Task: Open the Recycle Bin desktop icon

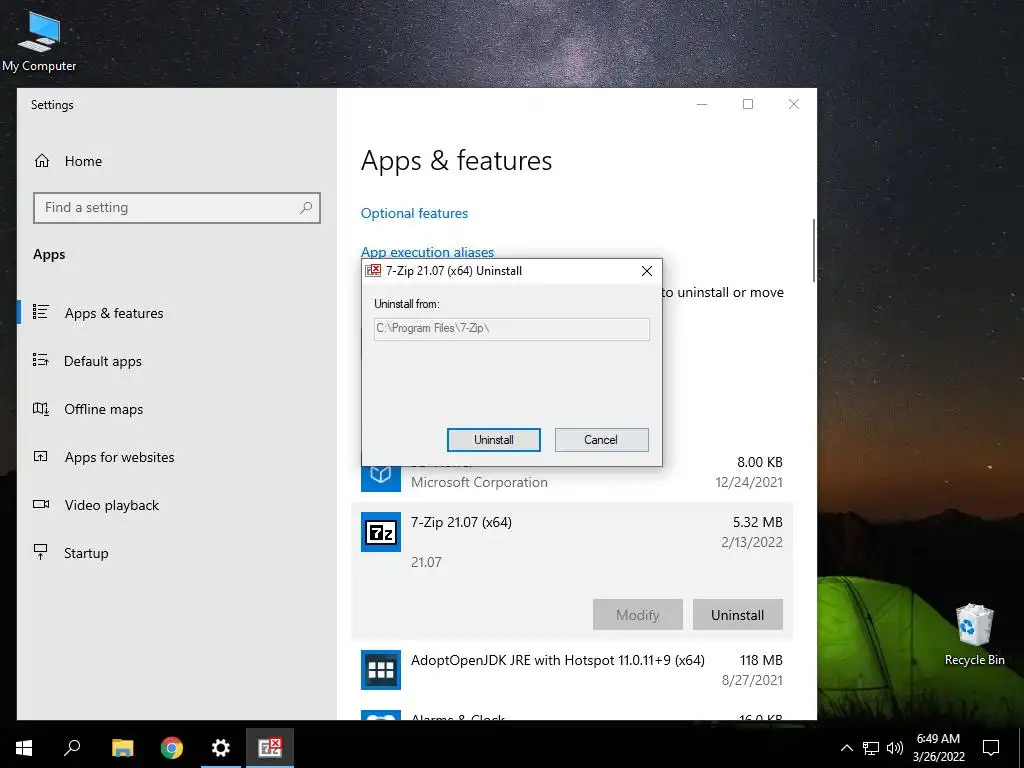Action: (974, 634)
